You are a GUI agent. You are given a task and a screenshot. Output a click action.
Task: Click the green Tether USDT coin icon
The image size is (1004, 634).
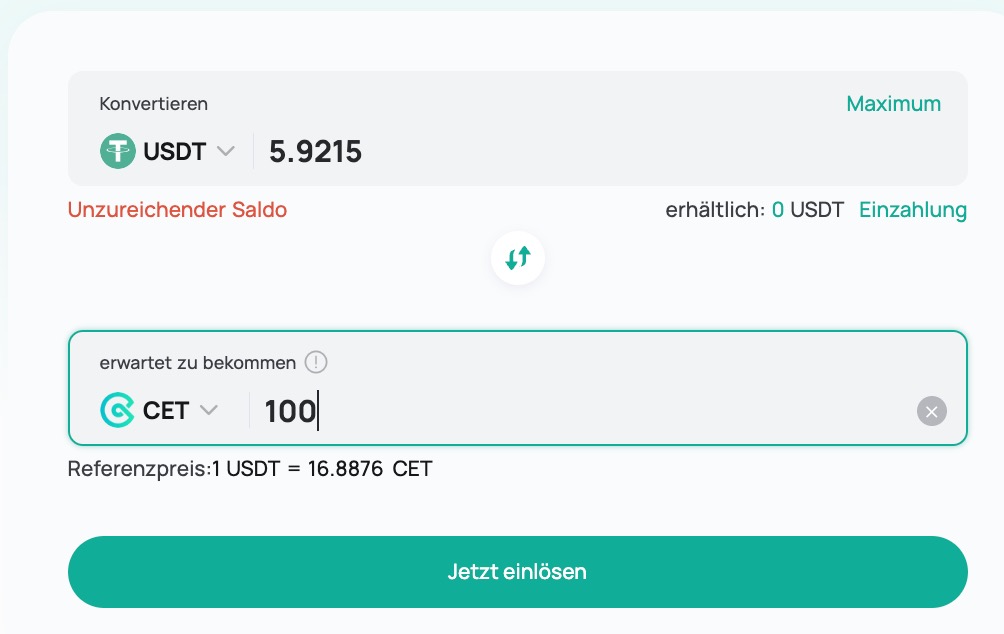click(x=117, y=152)
